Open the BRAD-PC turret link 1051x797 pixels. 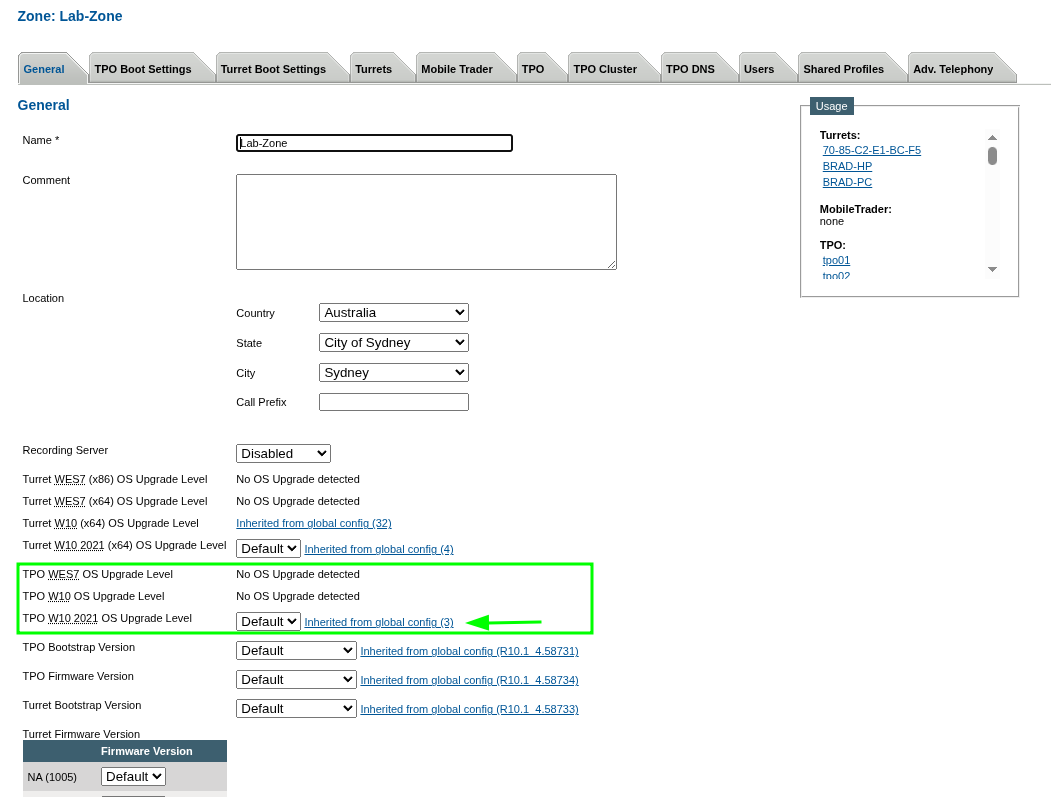[847, 182]
